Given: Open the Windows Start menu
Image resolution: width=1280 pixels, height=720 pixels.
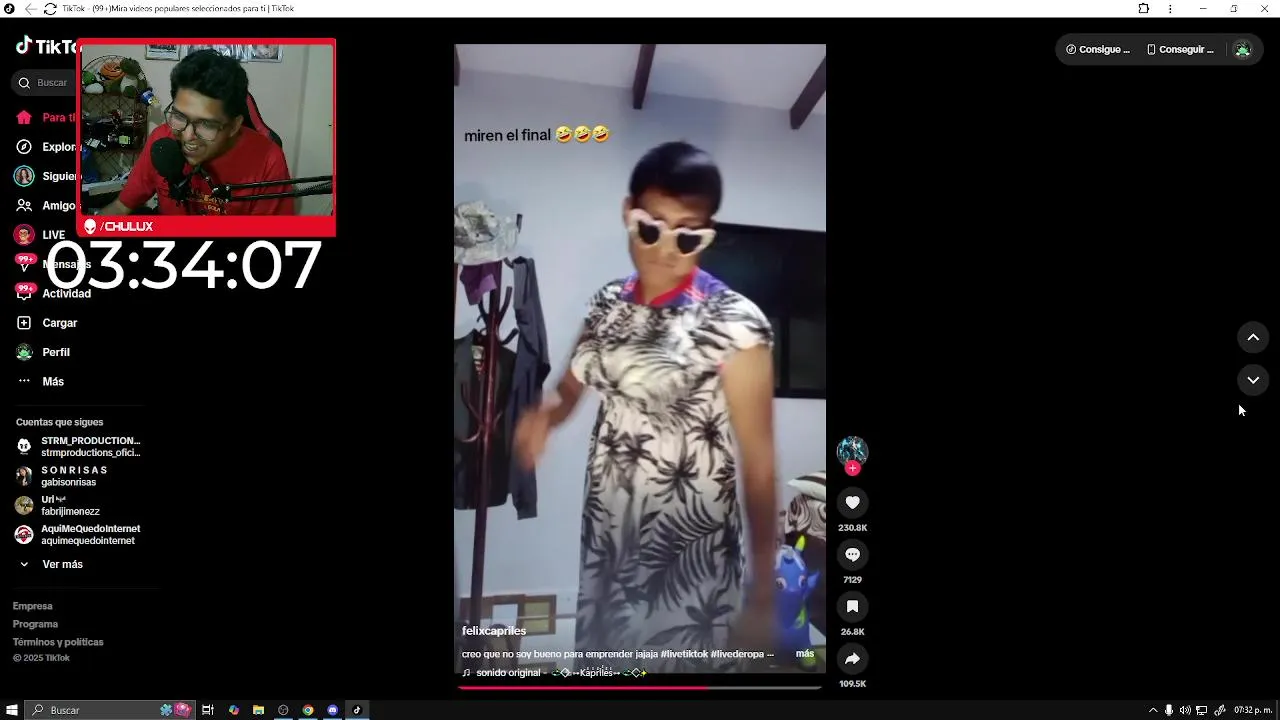Looking at the screenshot, I should [x=12, y=710].
